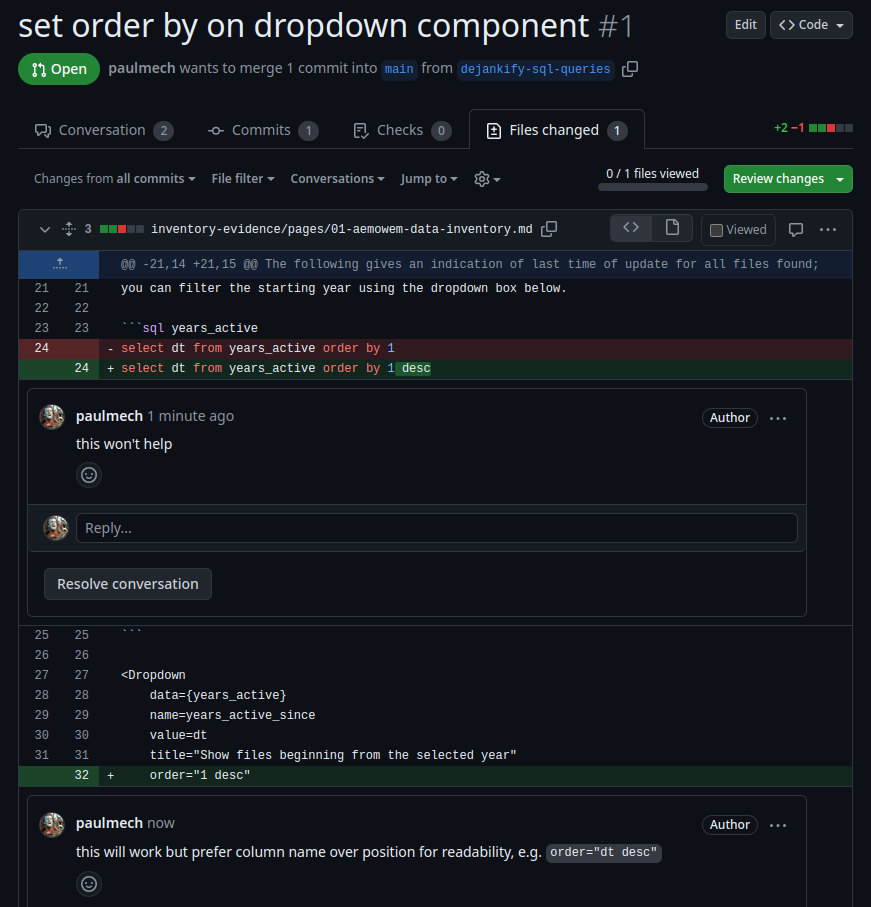Copy the file path icon
The width and height of the screenshot is (871, 907).
pyautogui.click(x=549, y=229)
